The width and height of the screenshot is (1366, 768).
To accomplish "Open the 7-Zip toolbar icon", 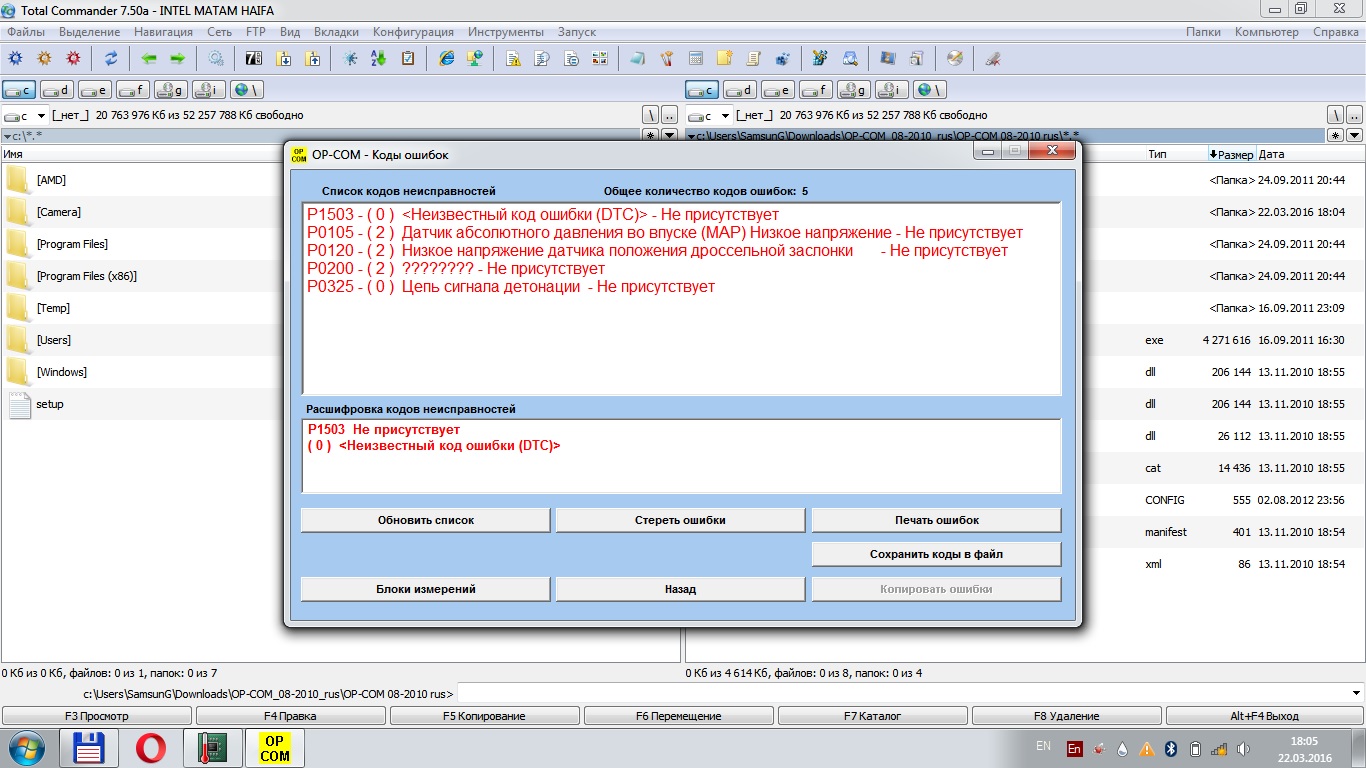I will pos(254,58).
